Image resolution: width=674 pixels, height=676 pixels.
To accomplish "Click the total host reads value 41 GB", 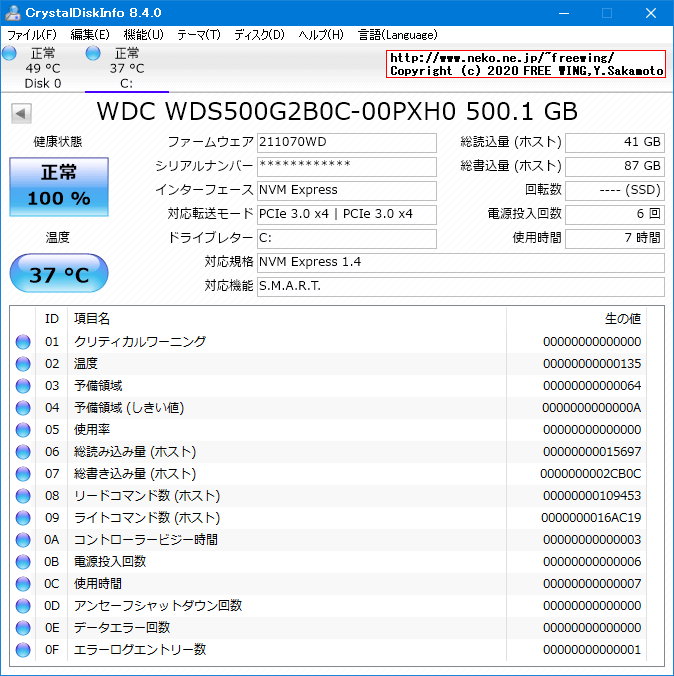I will tap(614, 143).
